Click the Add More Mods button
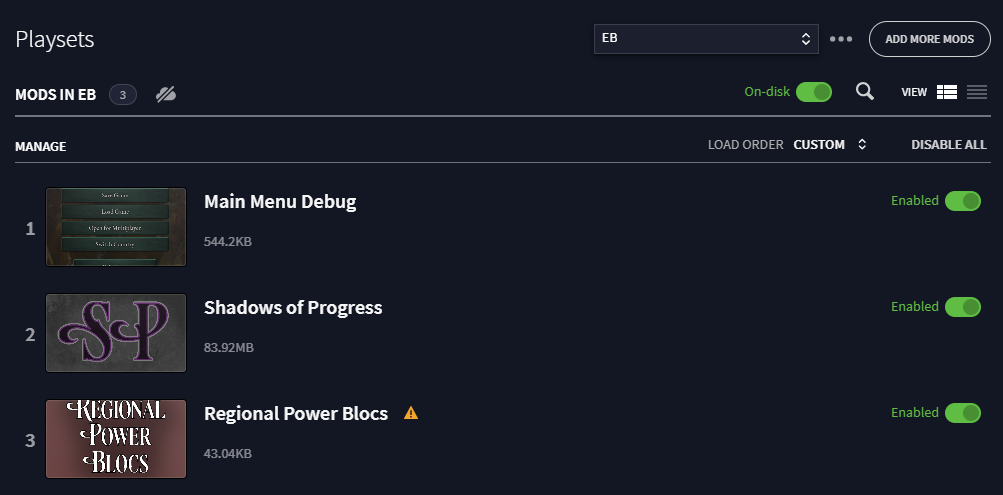 pos(929,39)
